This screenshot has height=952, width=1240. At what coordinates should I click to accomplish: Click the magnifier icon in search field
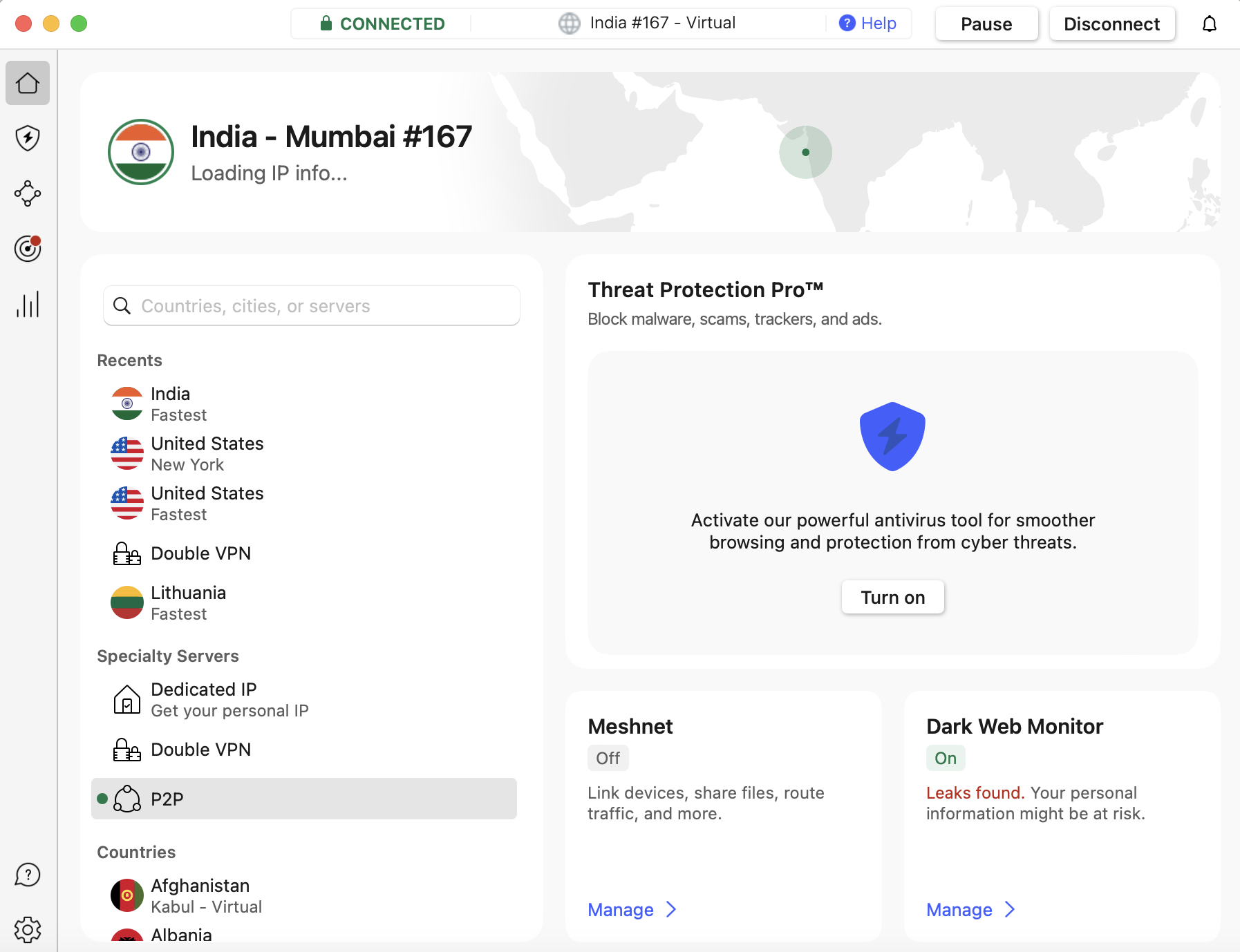(x=122, y=305)
